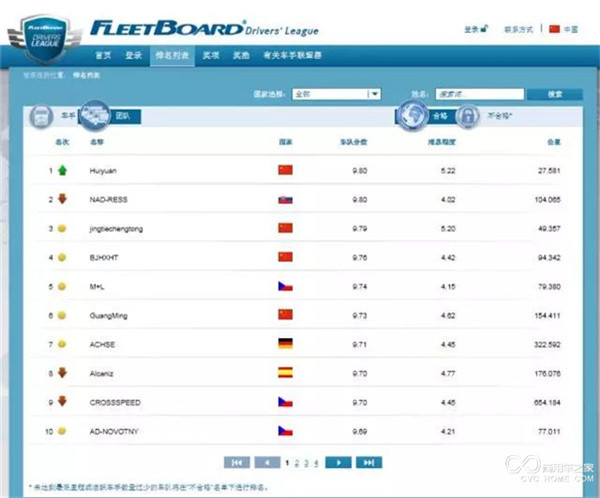Viewport: 600px width, 498px height.
Task: Click team name CROSSSPEED
Action: click(x=115, y=403)
